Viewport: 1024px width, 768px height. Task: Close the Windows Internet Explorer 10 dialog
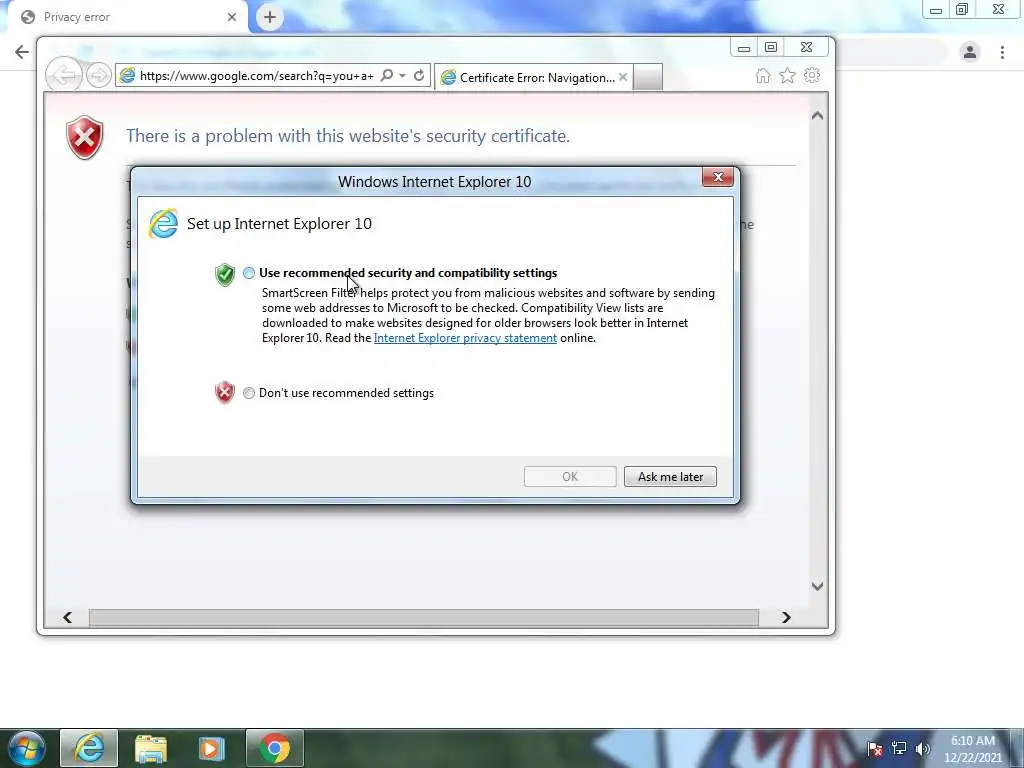[x=718, y=177]
